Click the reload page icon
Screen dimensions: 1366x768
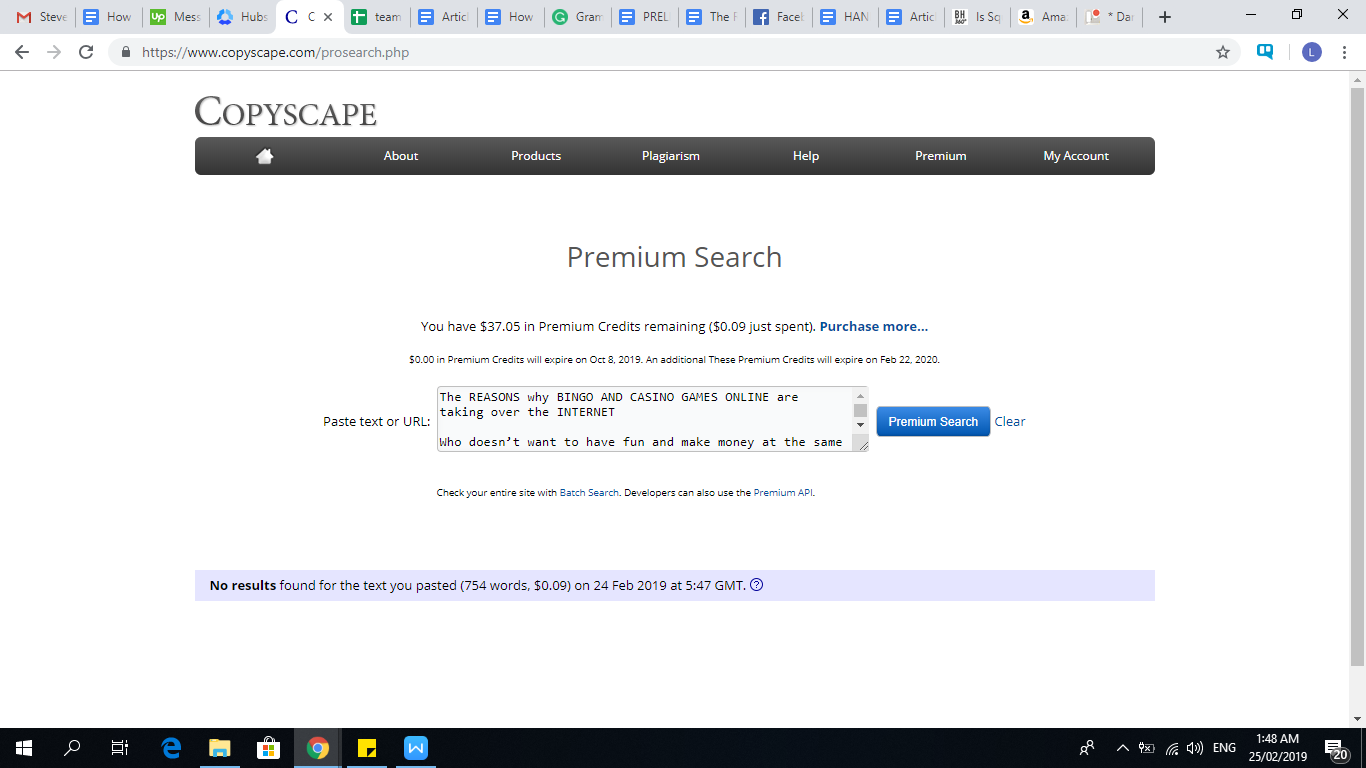pyautogui.click(x=86, y=52)
